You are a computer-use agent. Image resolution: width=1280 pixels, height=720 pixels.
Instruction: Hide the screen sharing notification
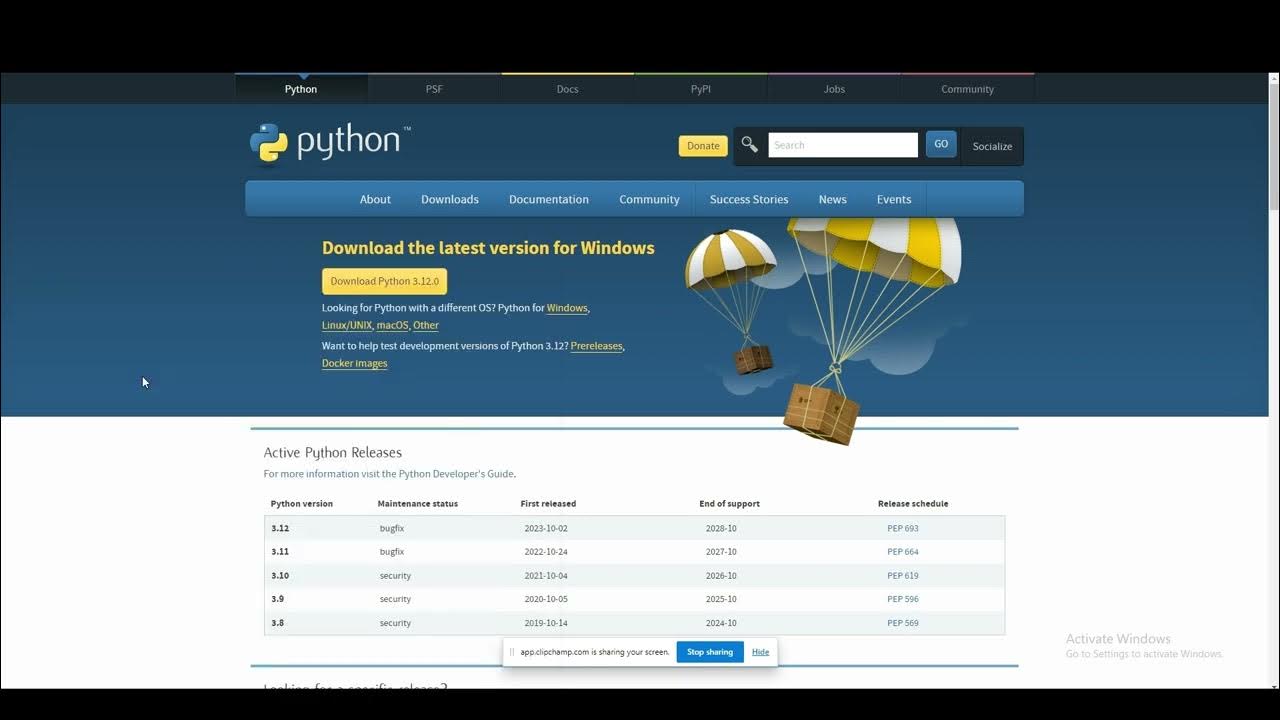761,652
